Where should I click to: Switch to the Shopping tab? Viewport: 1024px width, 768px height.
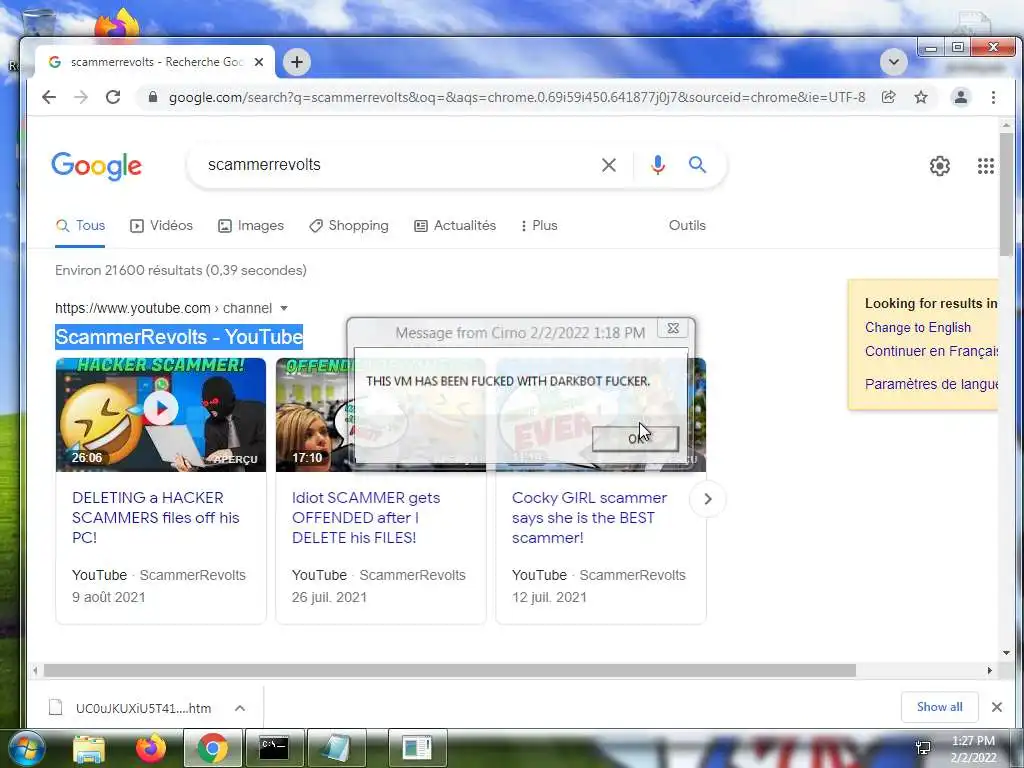click(x=349, y=225)
